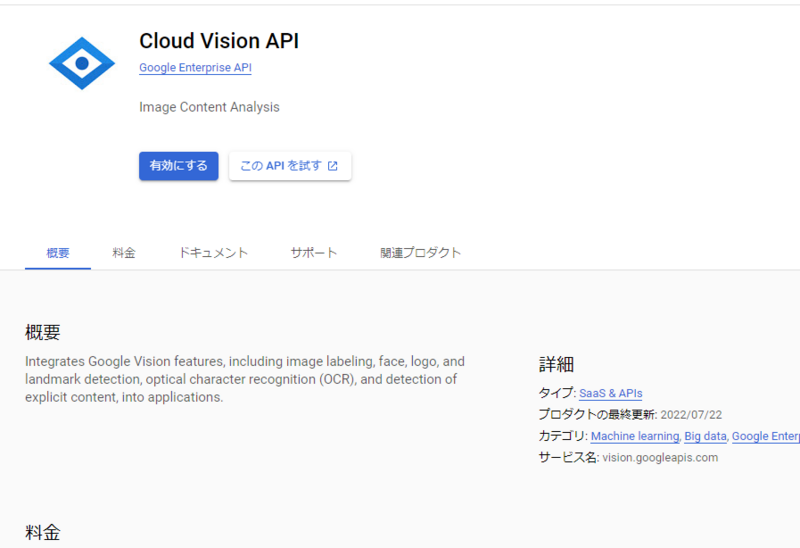Image resolution: width=800 pixels, height=548 pixels.
Task: Click the Cloud Vision API title text
Action: pyautogui.click(x=219, y=41)
